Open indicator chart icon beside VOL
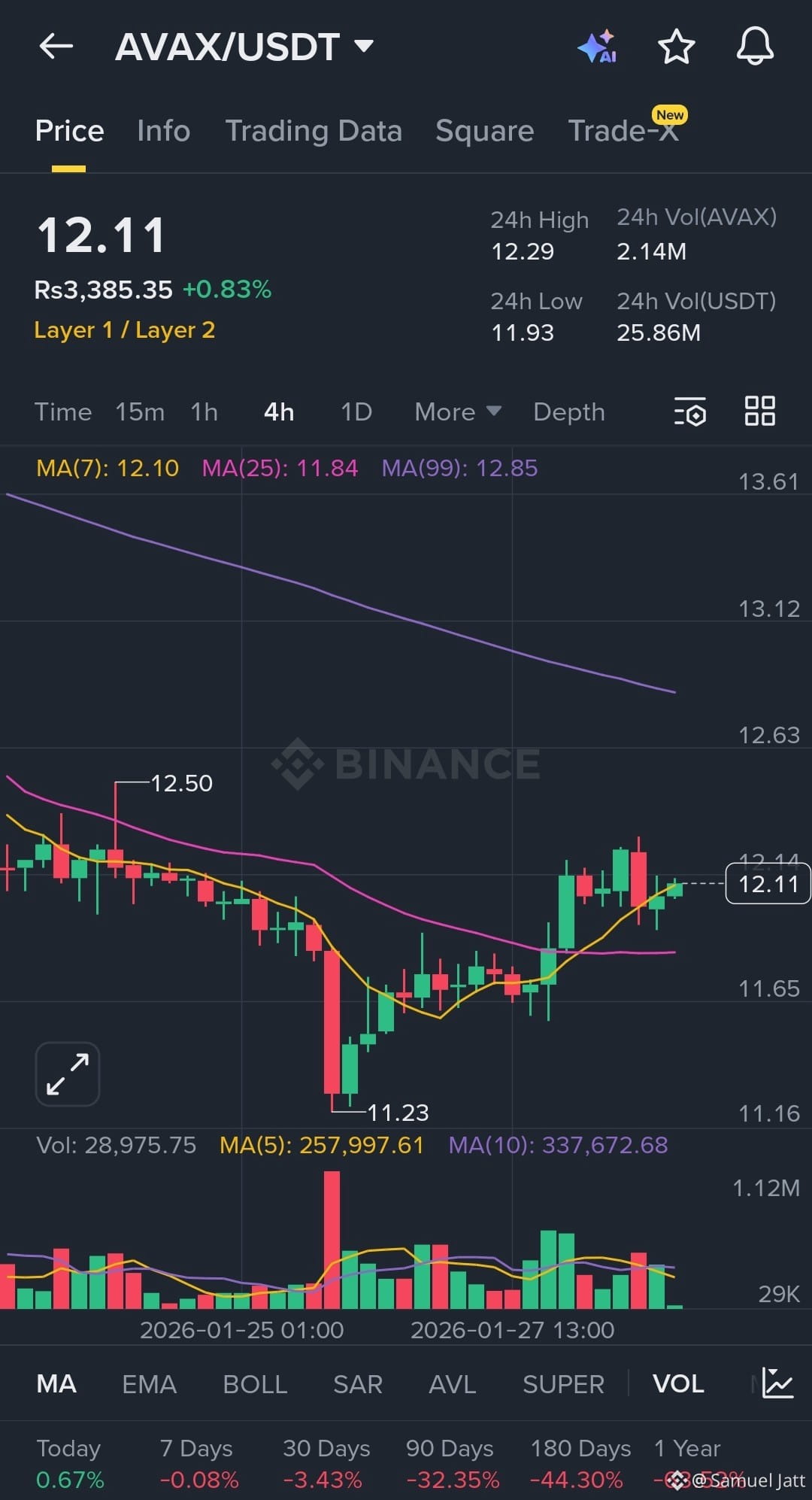Image resolution: width=812 pixels, height=1500 pixels. click(777, 1383)
